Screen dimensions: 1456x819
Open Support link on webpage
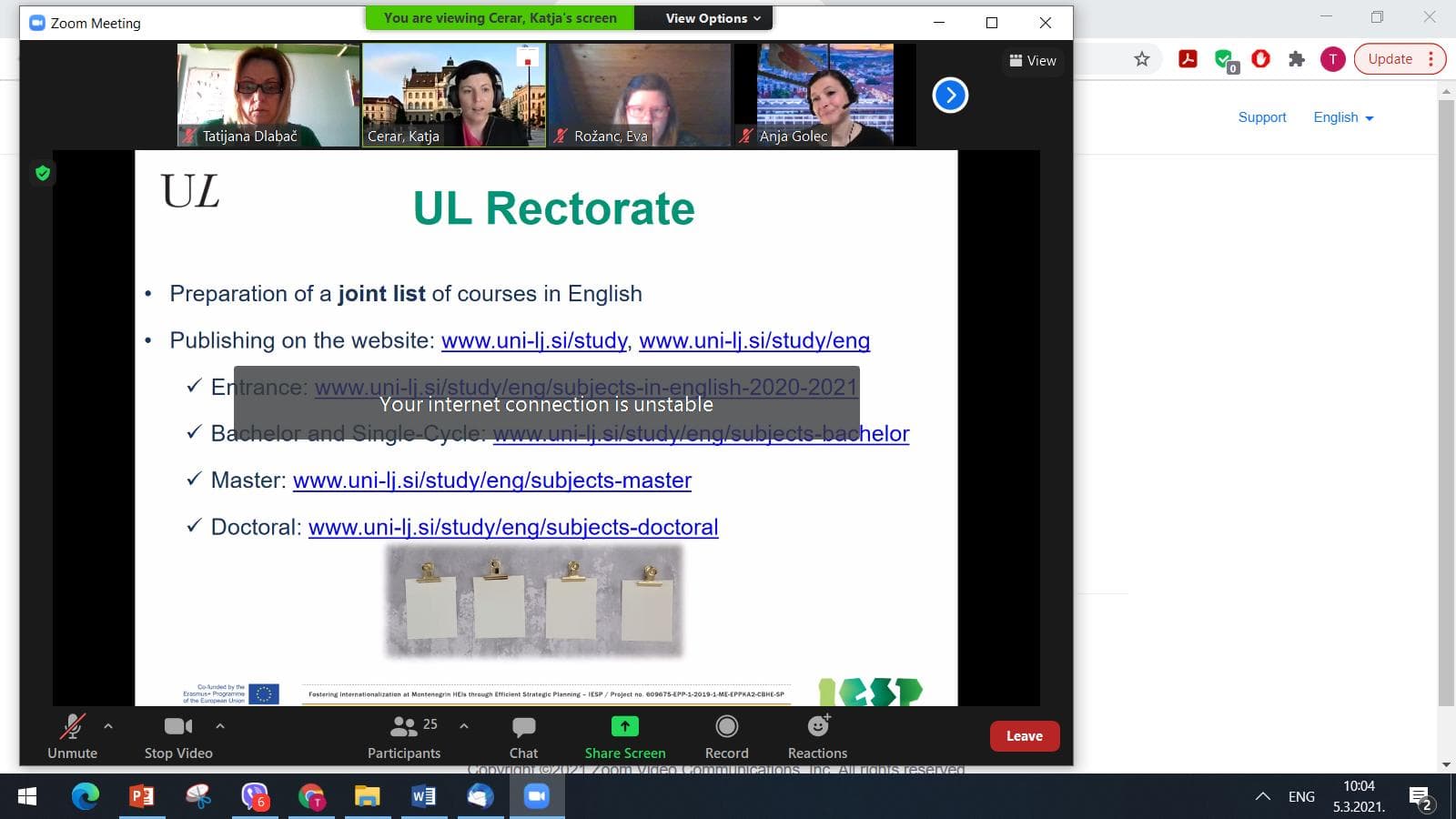[x=1262, y=117]
